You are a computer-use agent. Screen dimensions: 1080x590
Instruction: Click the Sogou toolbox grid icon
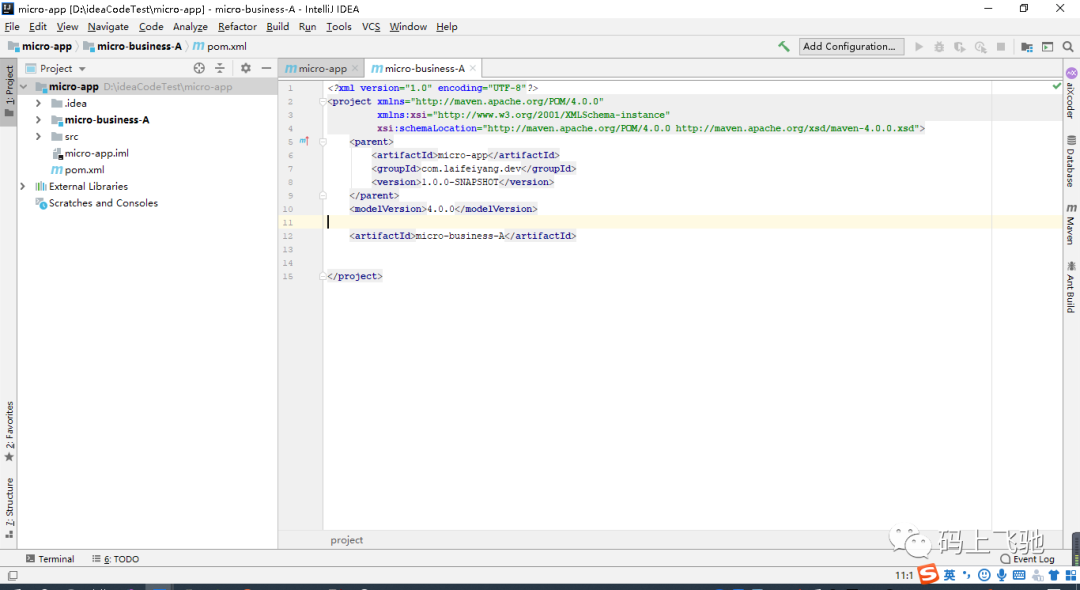(1070, 575)
